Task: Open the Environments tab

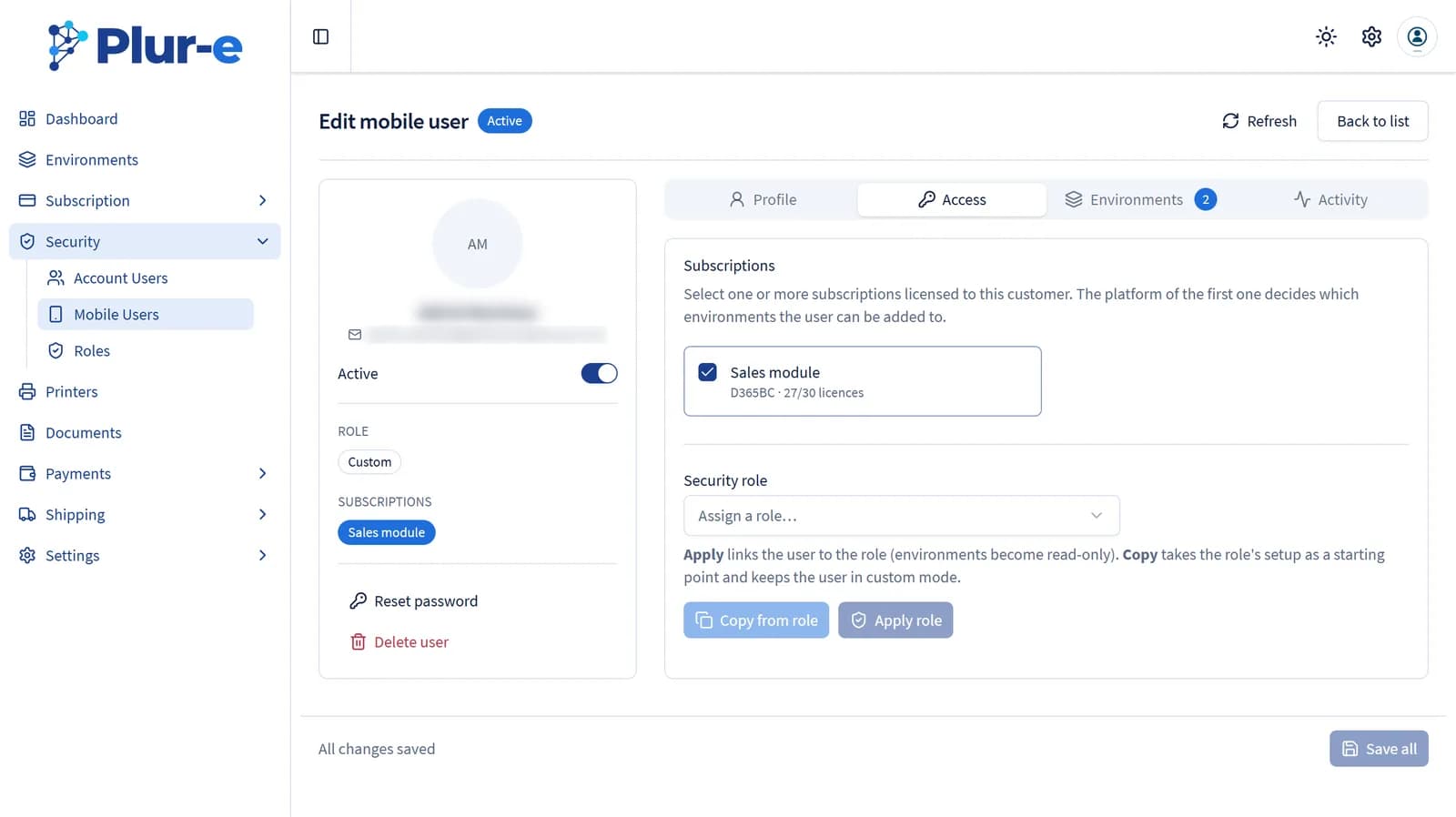Action: pyautogui.click(x=1140, y=199)
